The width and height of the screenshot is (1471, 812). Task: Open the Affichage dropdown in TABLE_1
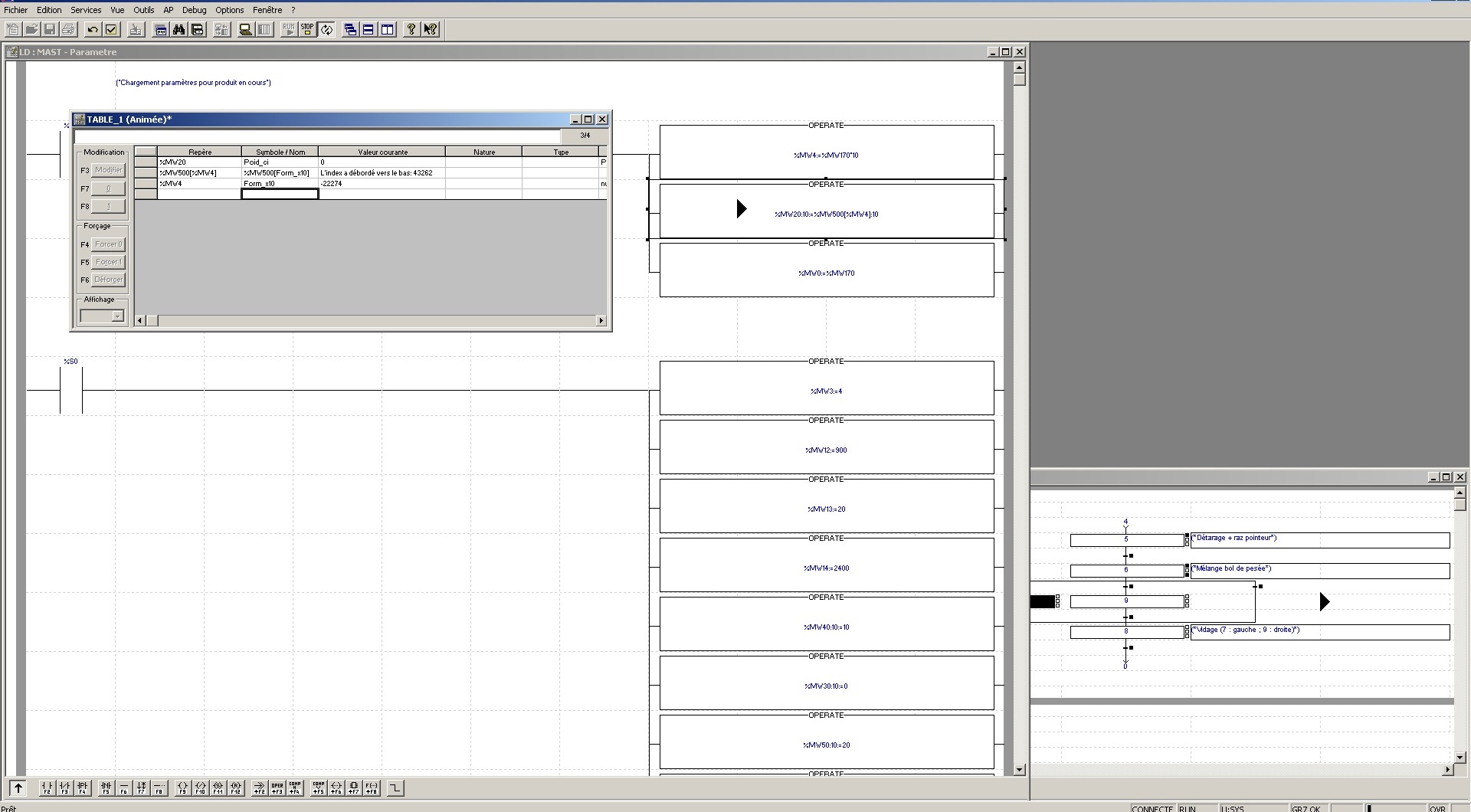pyautogui.click(x=117, y=316)
